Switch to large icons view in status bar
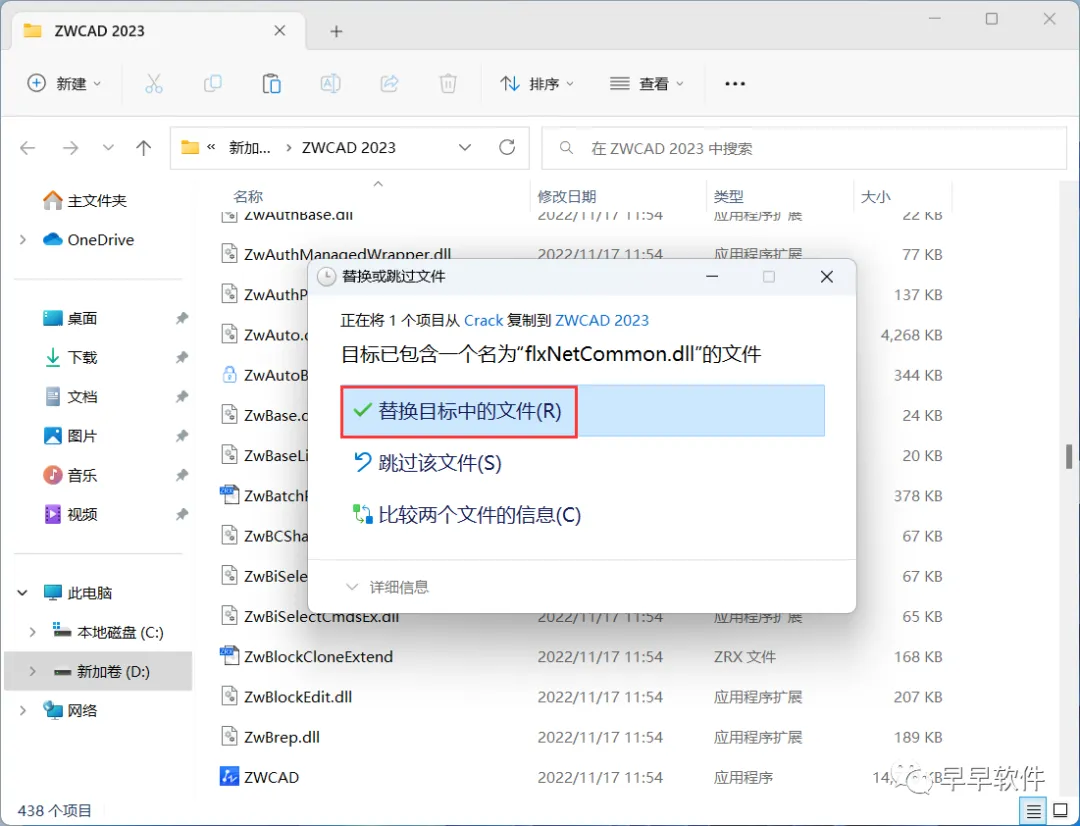 pos(1061,812)
